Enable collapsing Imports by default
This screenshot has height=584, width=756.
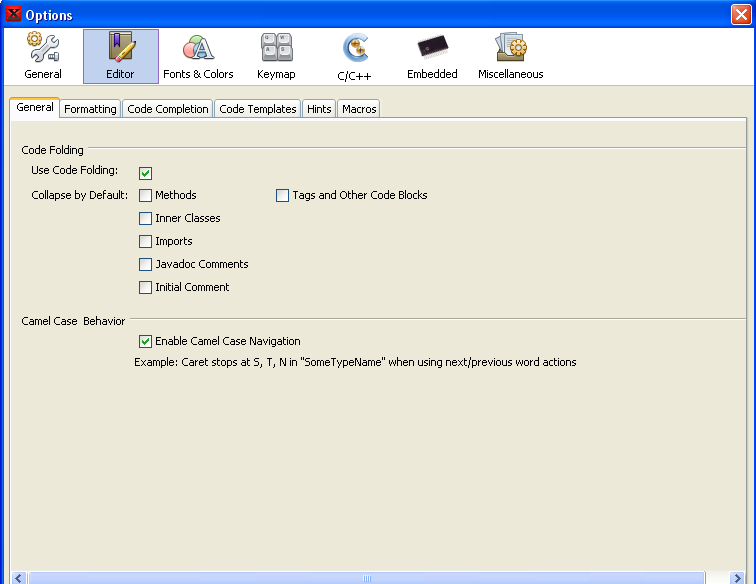pyautogui.click(x=146, y=242)
